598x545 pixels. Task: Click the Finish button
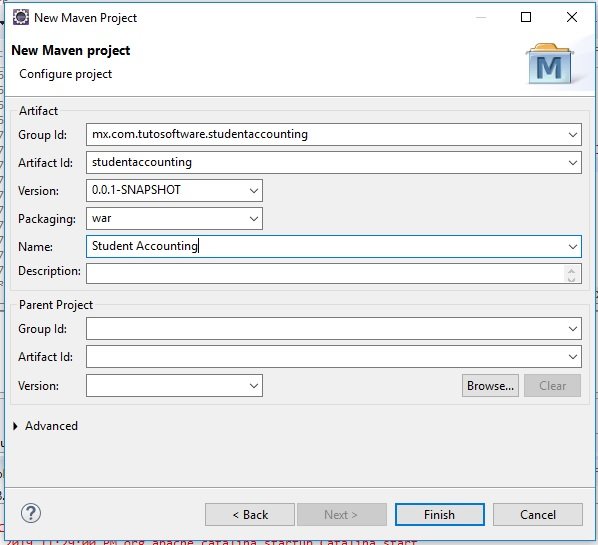pyautogui.click(x=440, y=514)
